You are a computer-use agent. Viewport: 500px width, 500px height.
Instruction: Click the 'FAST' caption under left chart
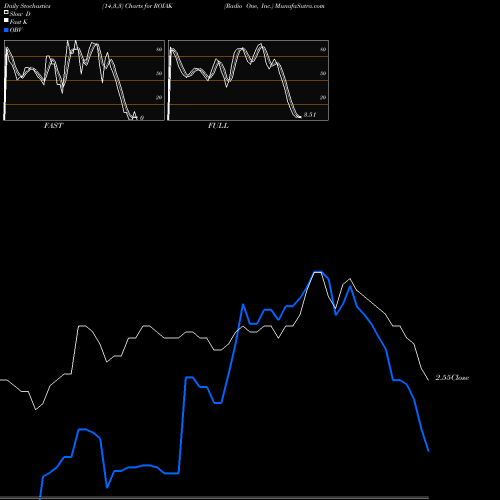(53, 126)
